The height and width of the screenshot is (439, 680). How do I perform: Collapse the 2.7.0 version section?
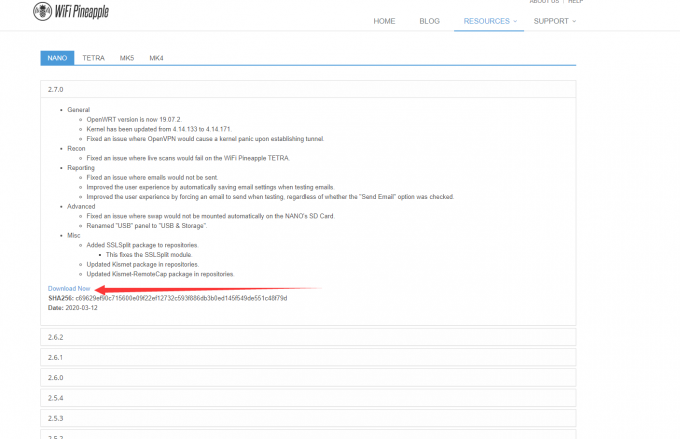tap(308, 89)
